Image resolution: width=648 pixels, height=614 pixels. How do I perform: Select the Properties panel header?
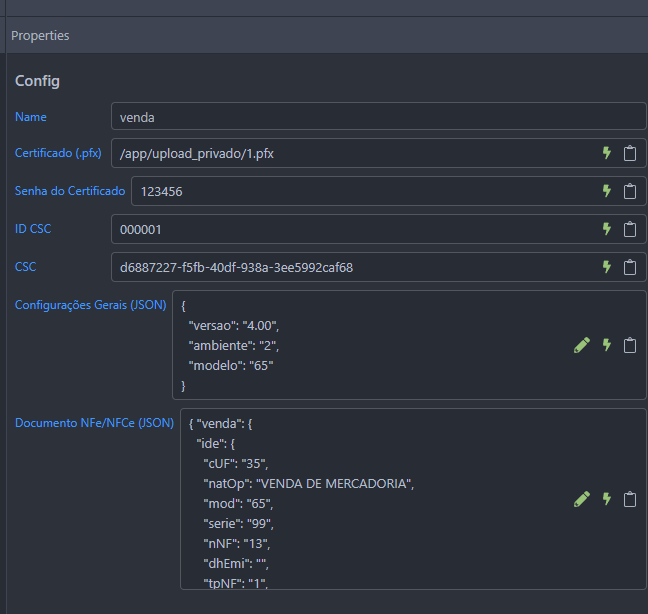coord(40,35)
